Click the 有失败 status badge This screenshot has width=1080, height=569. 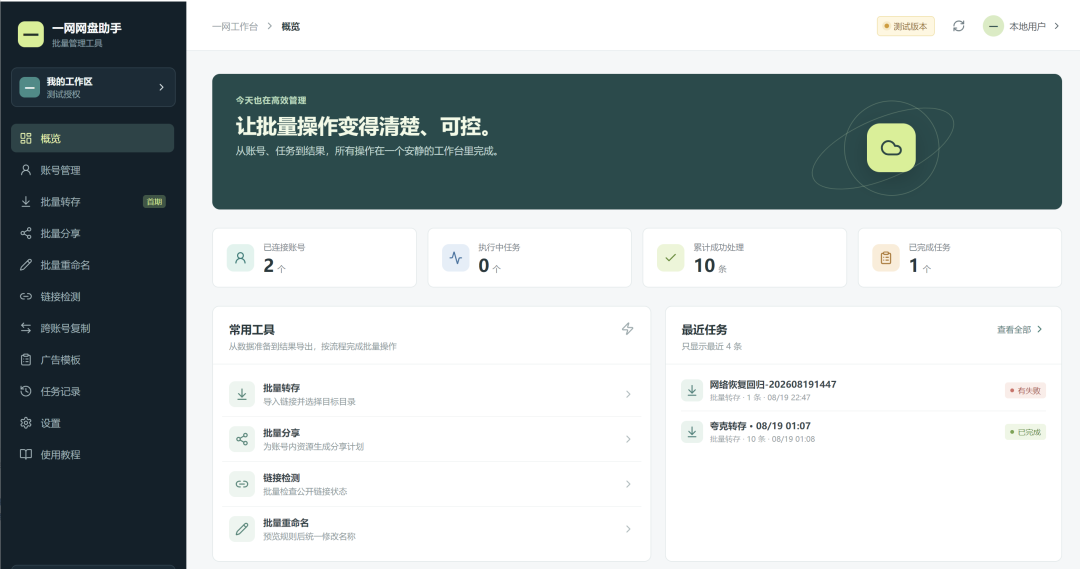point(1026,391)
